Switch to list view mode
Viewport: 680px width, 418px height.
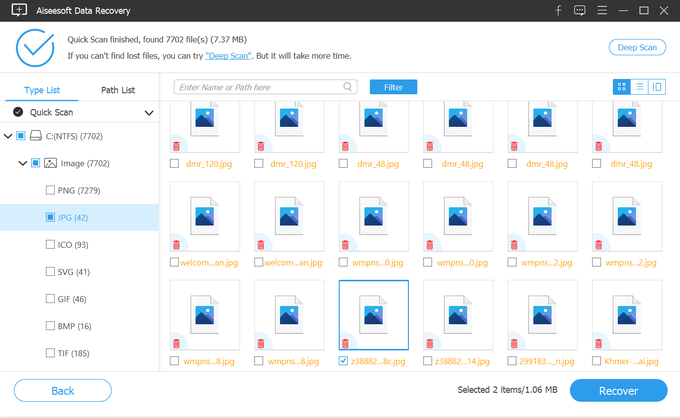640,87
